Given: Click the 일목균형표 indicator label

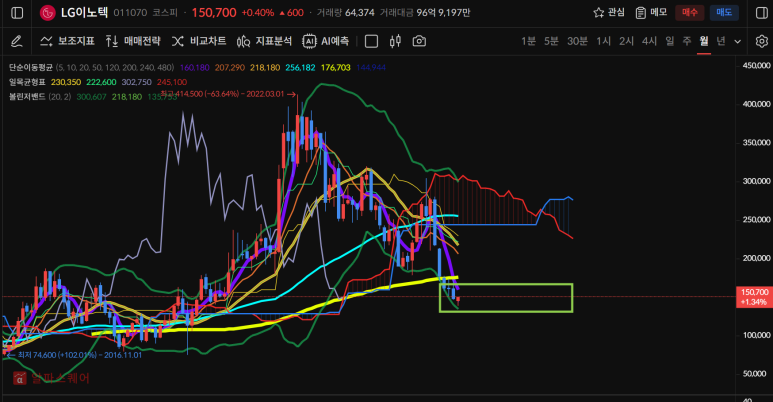Looking at the screenshot, I should coord(27,82).
